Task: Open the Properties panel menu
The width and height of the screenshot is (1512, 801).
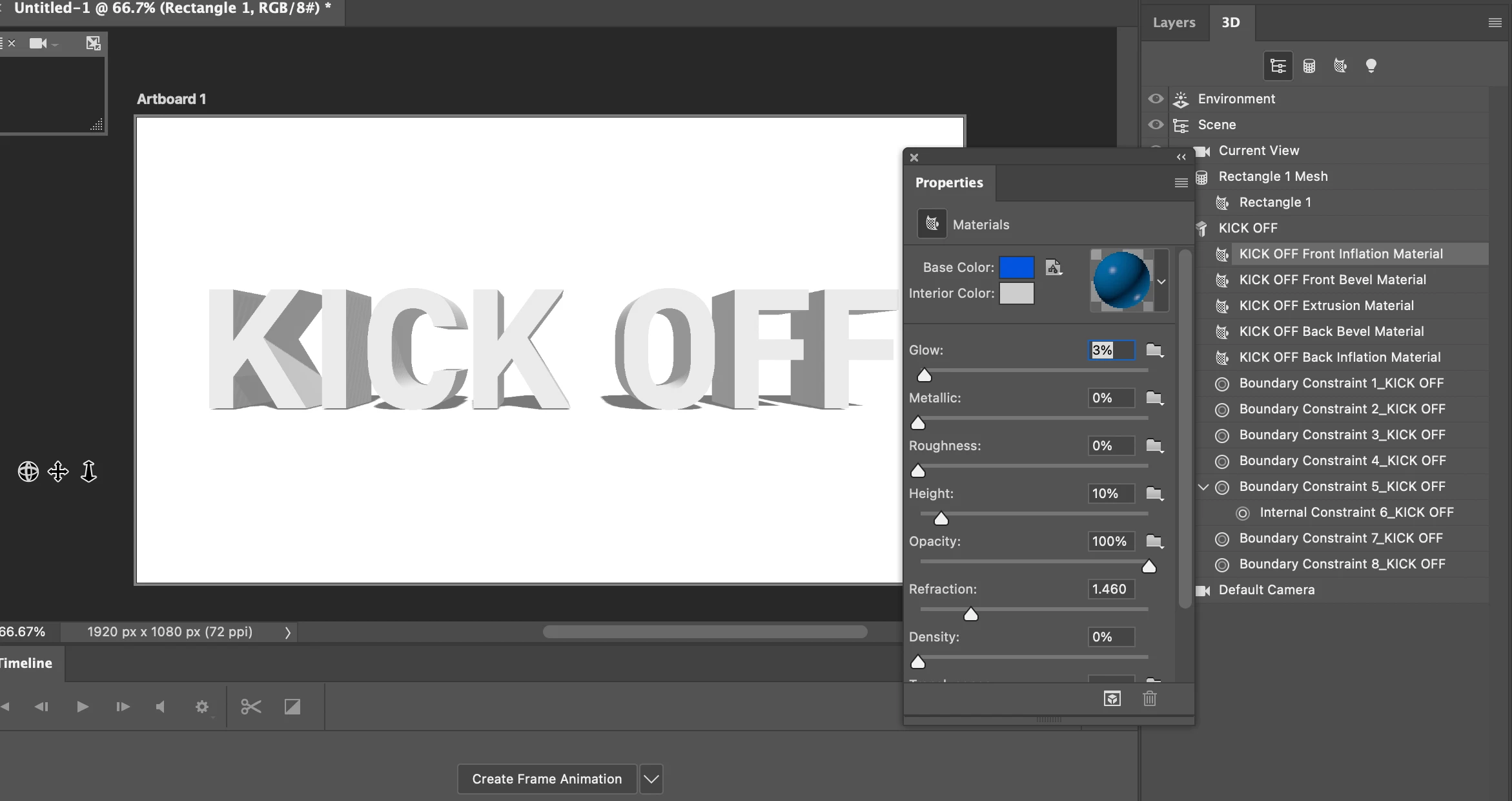Action: (1181, 183)
